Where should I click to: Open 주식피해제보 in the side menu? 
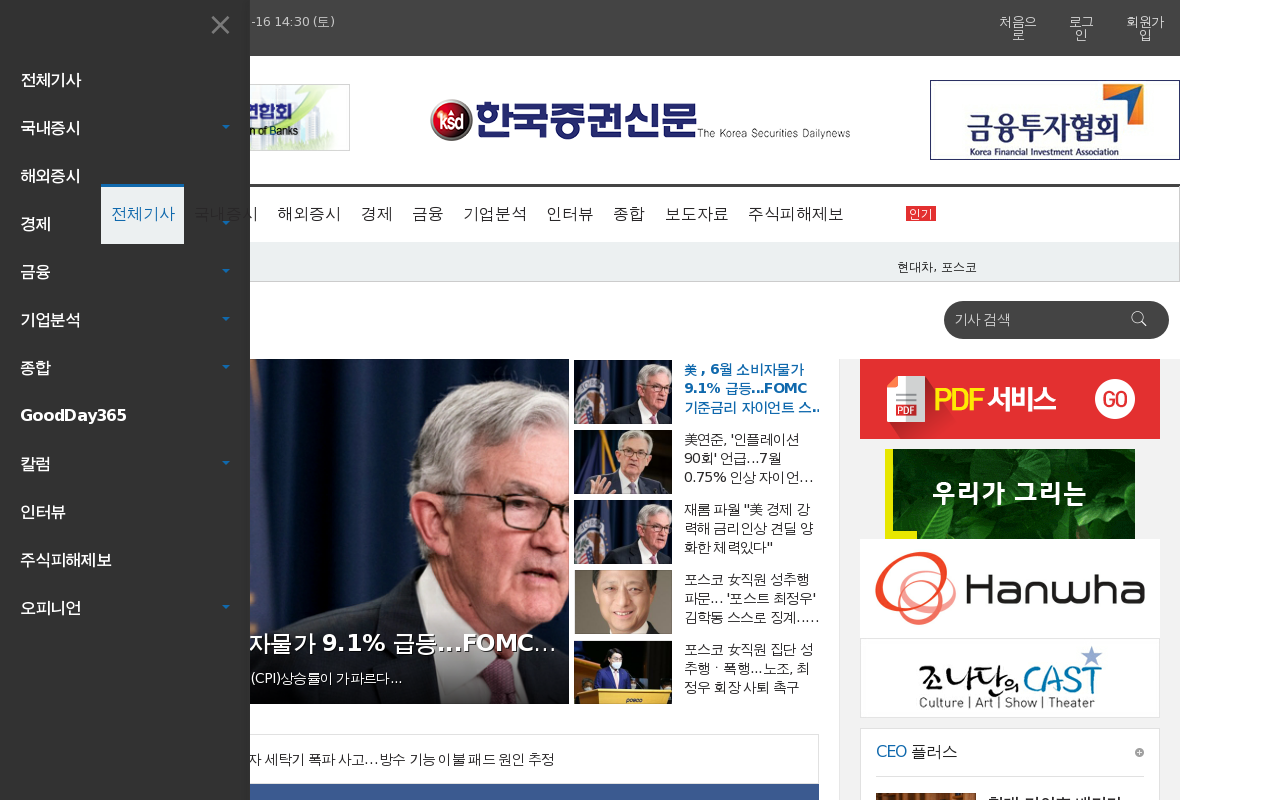(x=66, y=560)
